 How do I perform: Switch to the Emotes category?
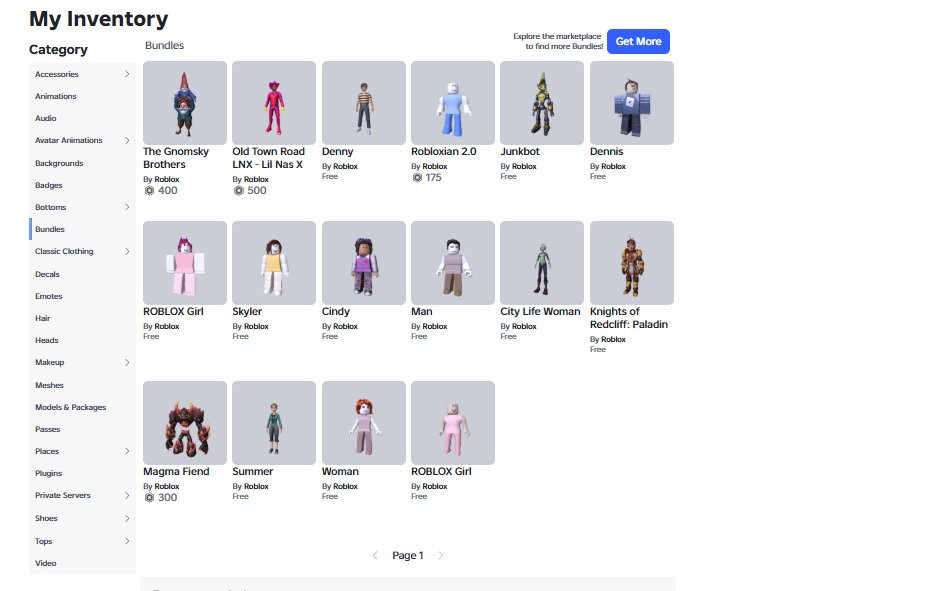point(48,296)
